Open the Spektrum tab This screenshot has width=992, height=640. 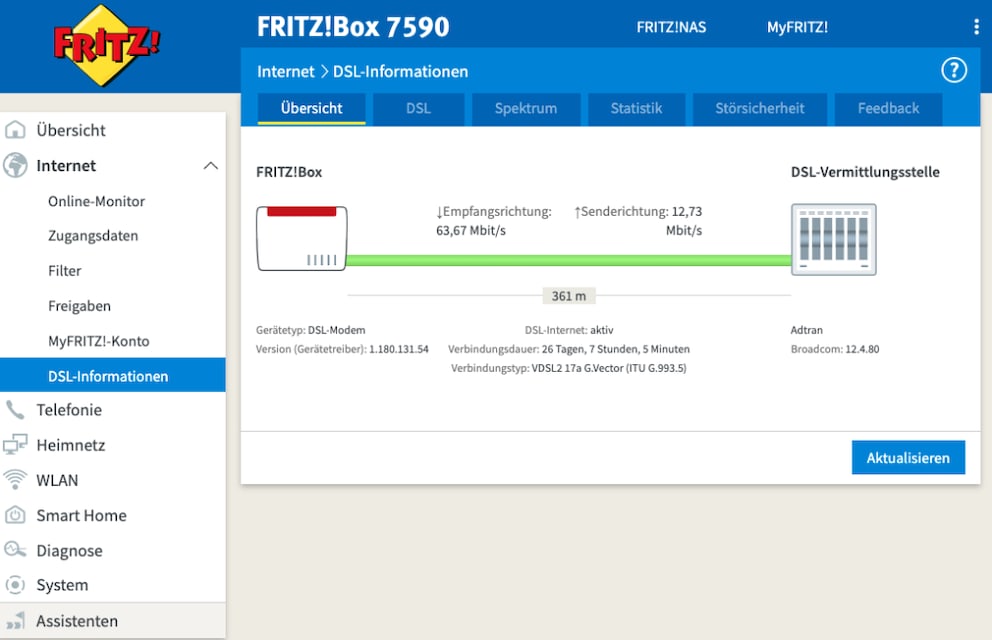pos(526,109)
